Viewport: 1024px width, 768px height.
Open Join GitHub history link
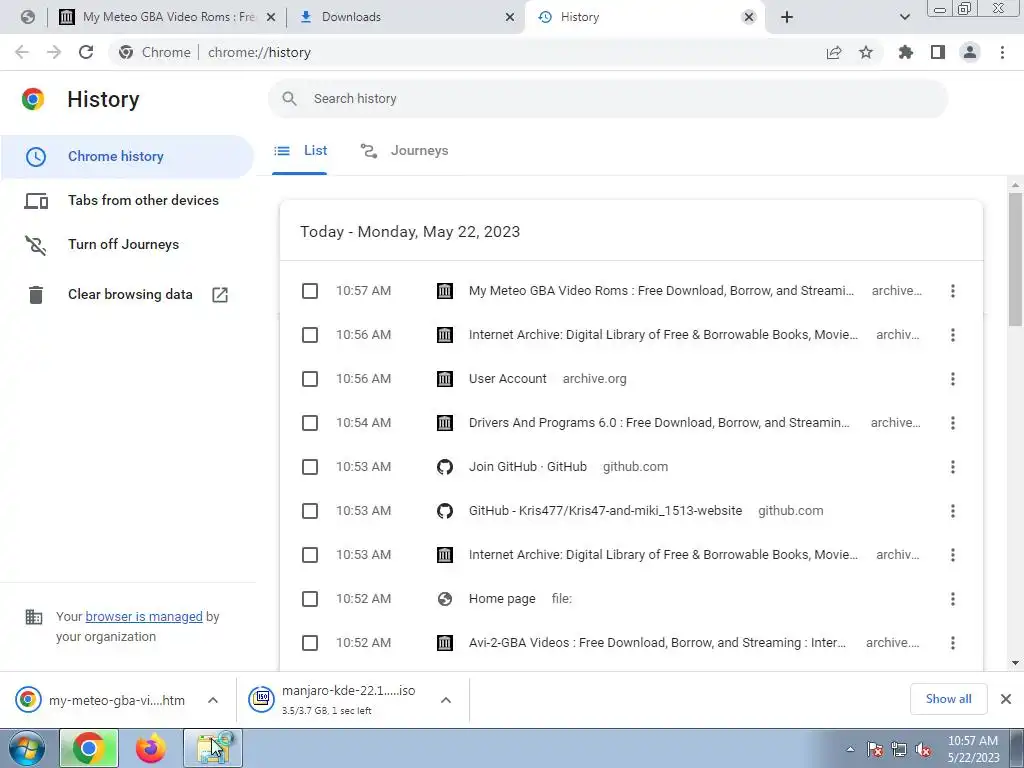(528, 467)
